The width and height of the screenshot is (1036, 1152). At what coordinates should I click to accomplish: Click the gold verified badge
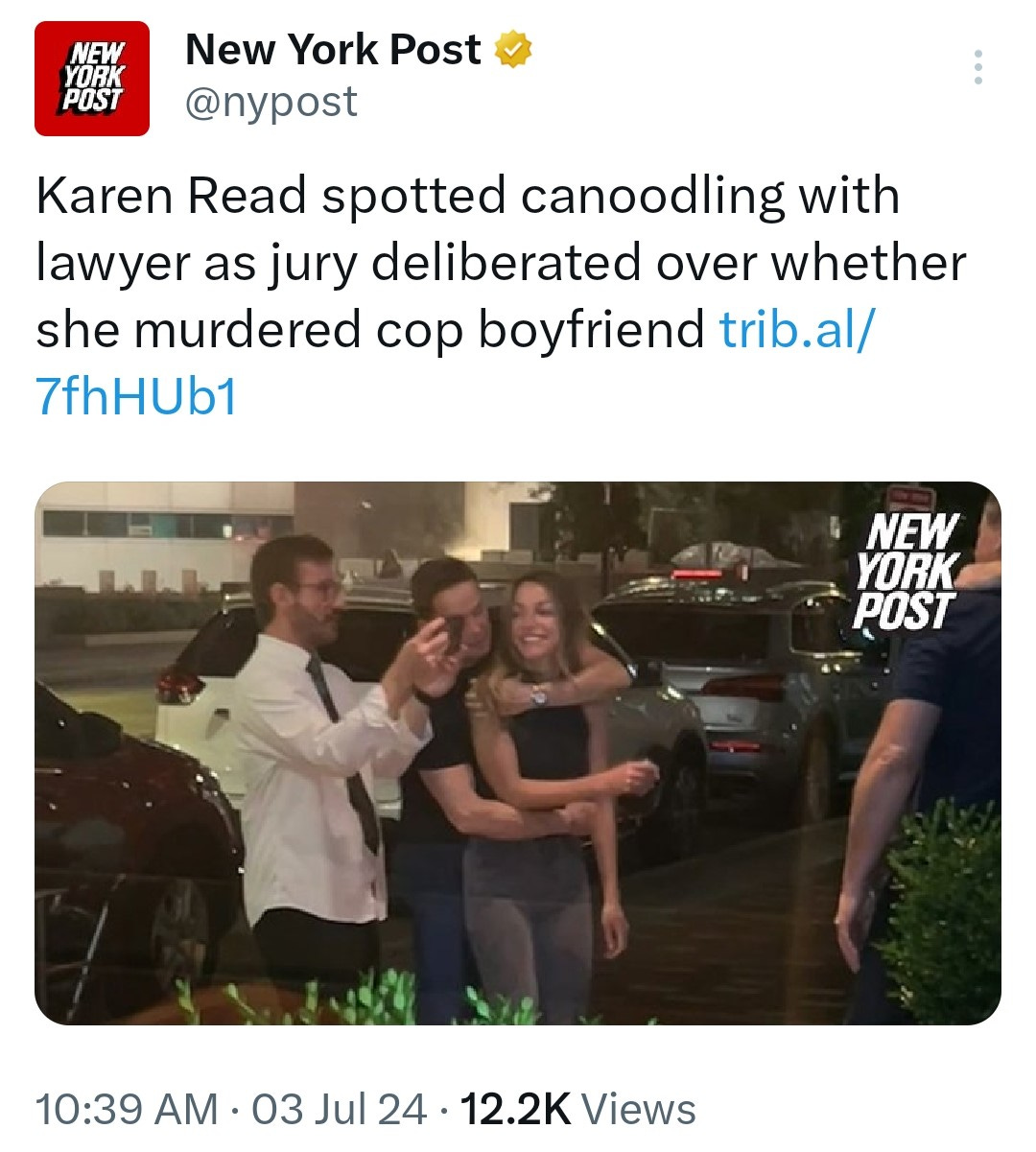pyautogui.click(x=512, y=50)
